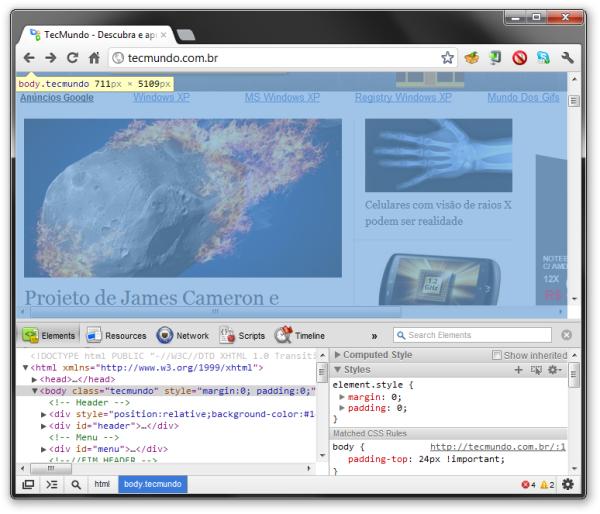Open the Styles gear options menu
The height and width of the screenshot is (514, 600).
554,370
